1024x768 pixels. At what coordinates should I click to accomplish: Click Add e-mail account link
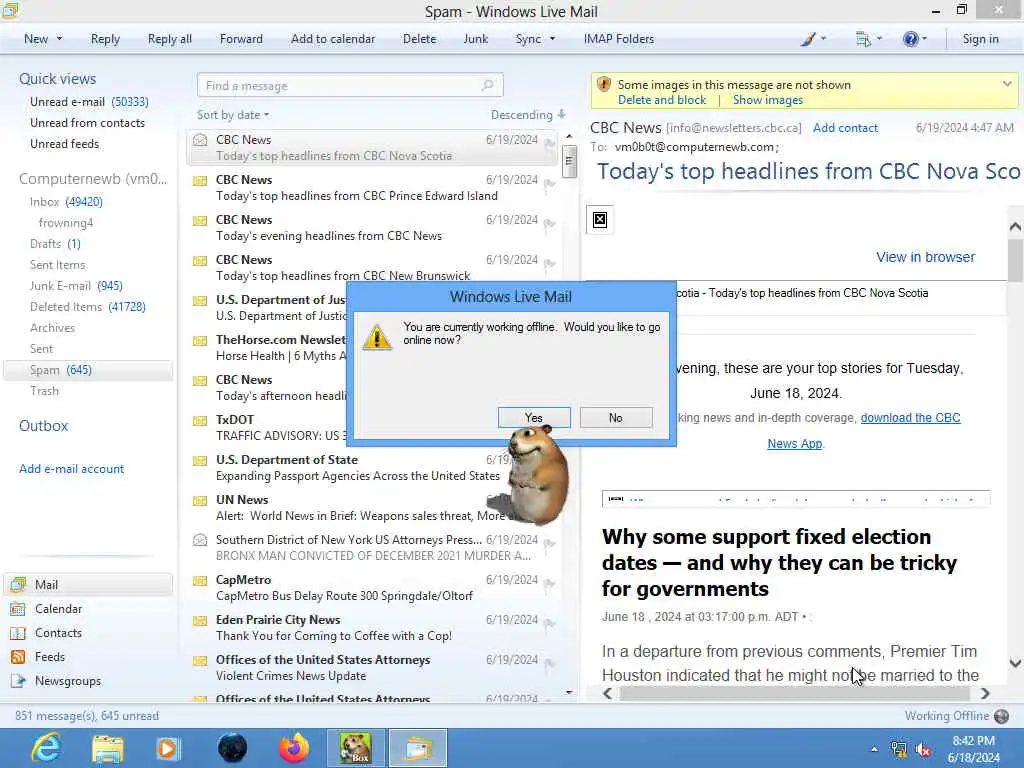coord(71,469)
